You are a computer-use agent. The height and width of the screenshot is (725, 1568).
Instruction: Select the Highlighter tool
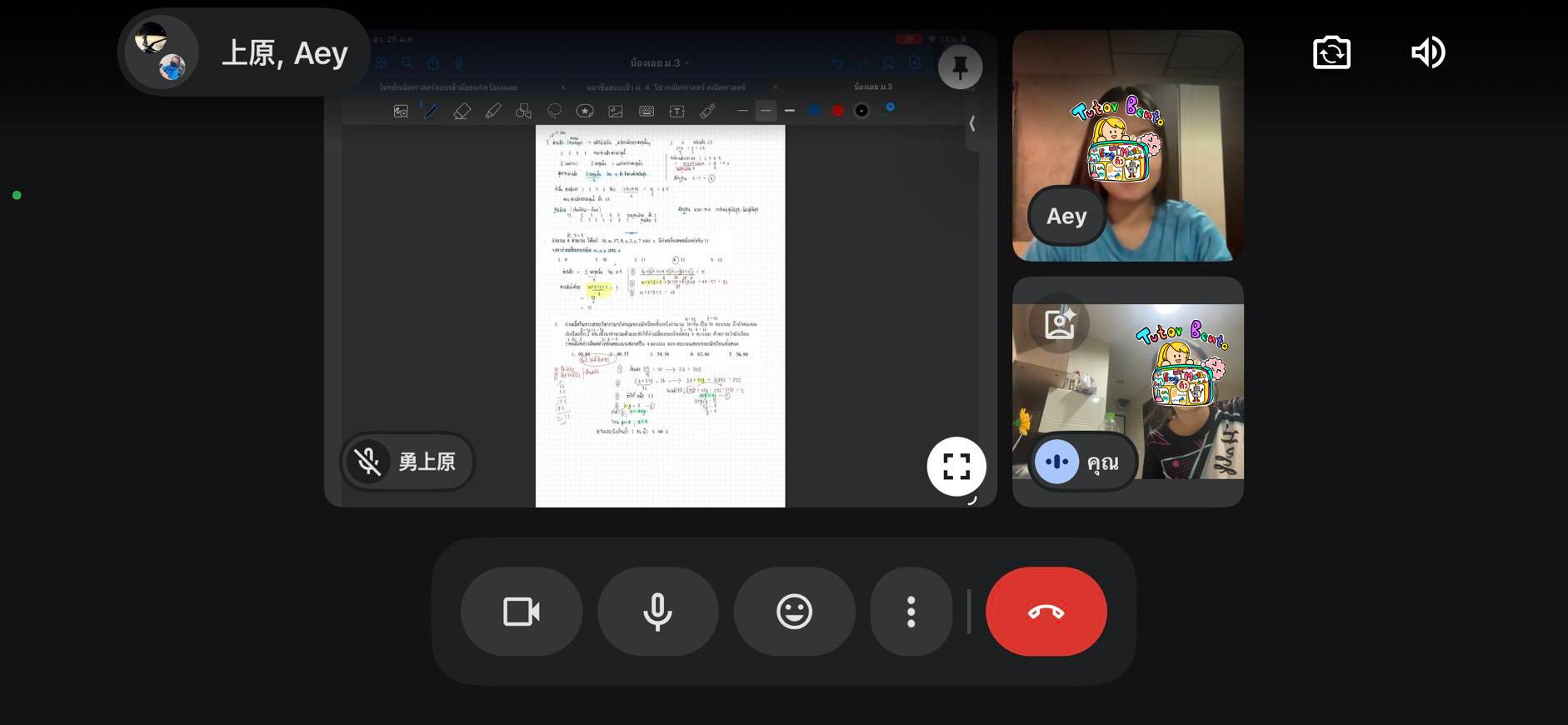pyautogui.click(x=493, y=111)
